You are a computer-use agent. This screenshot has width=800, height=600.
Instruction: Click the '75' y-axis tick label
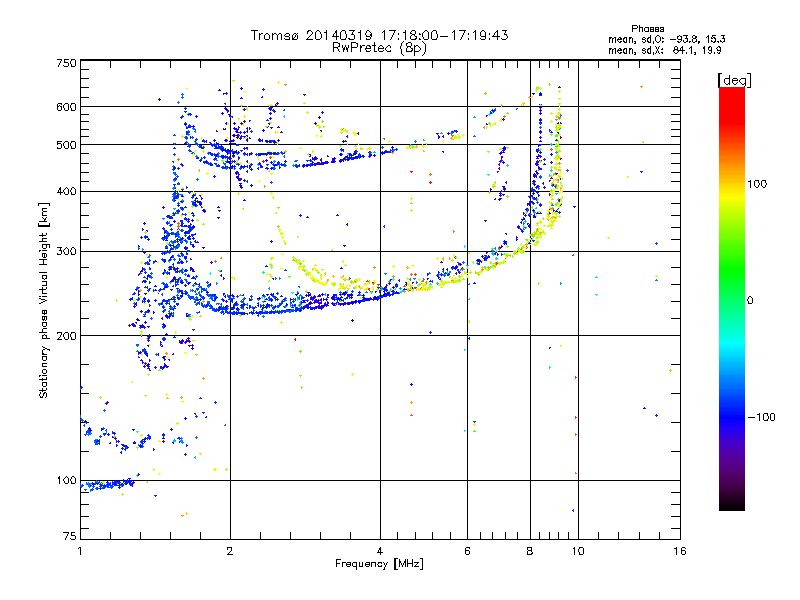point(70,536)
